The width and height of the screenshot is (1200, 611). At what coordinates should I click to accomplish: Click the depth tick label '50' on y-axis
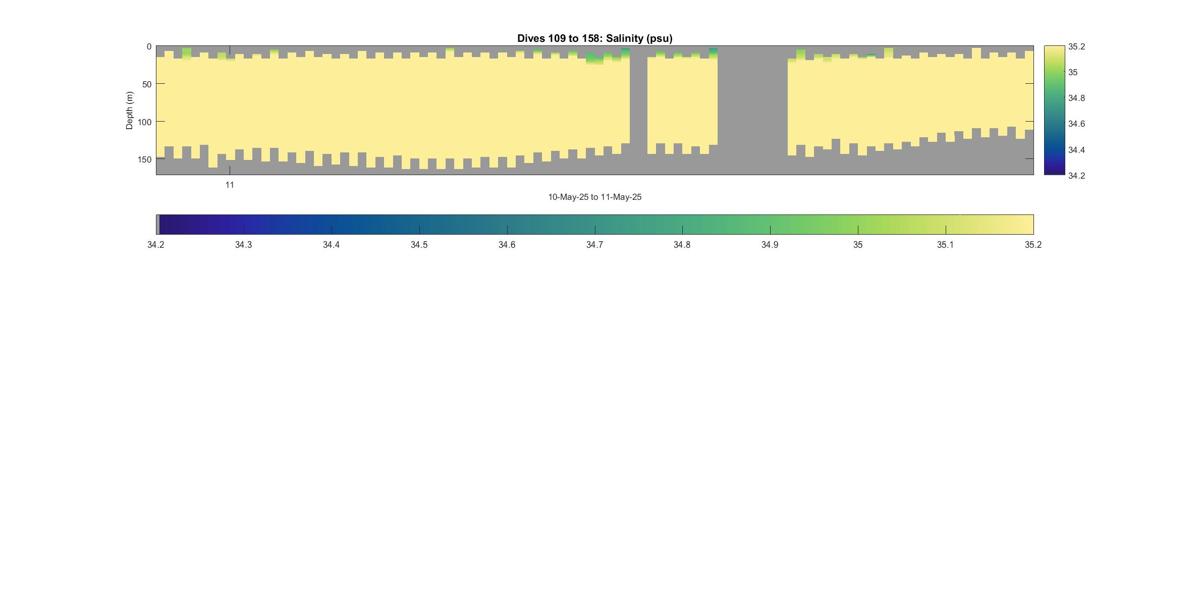pos(146,84)
